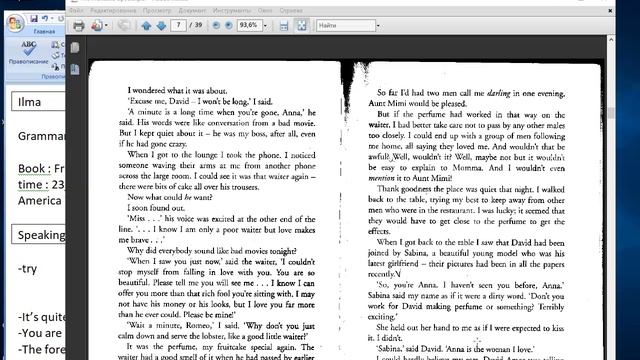Click the zoom in round button

coord(229,25)
